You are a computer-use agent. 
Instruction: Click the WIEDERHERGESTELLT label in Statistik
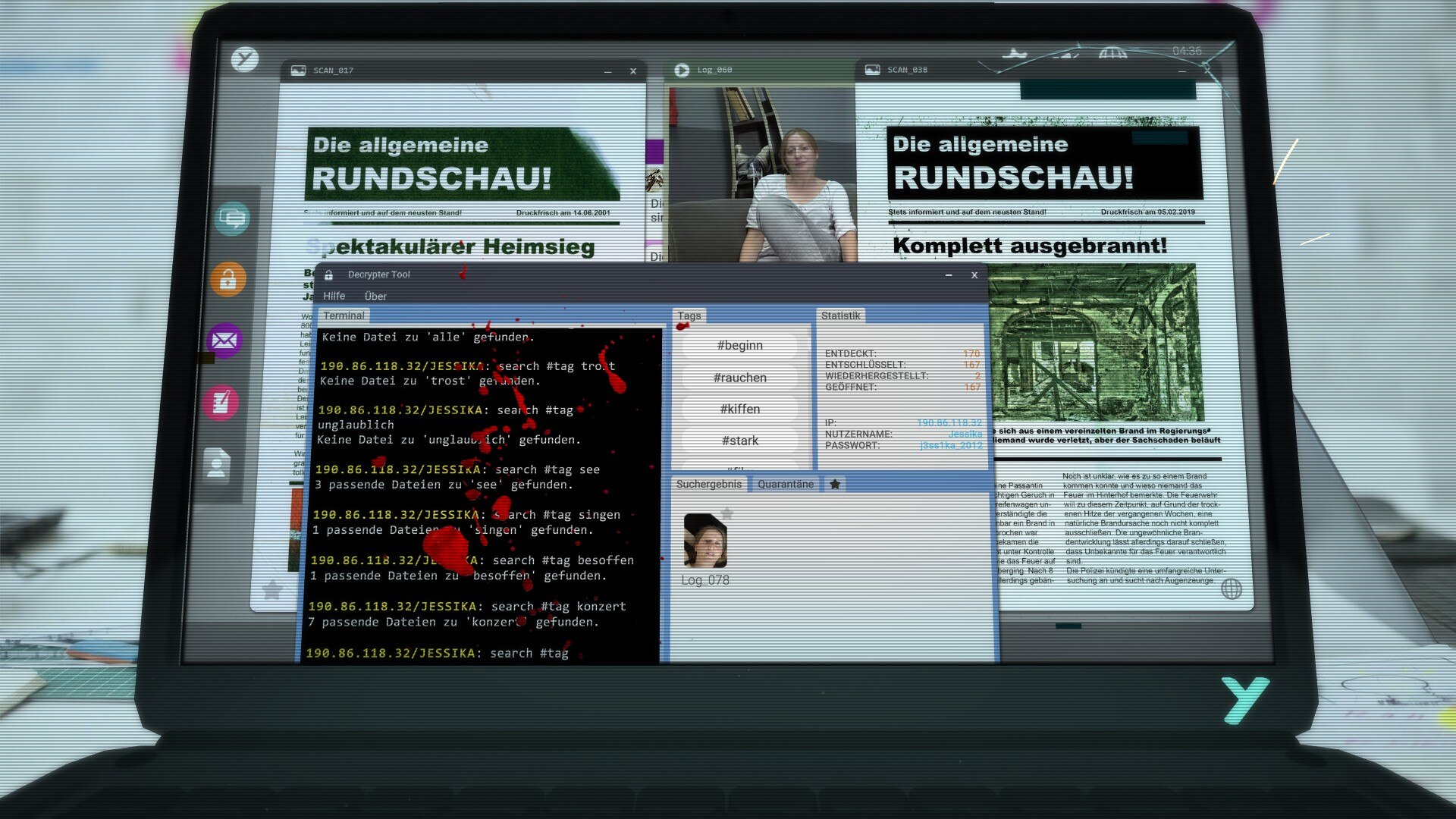[877, 376]
